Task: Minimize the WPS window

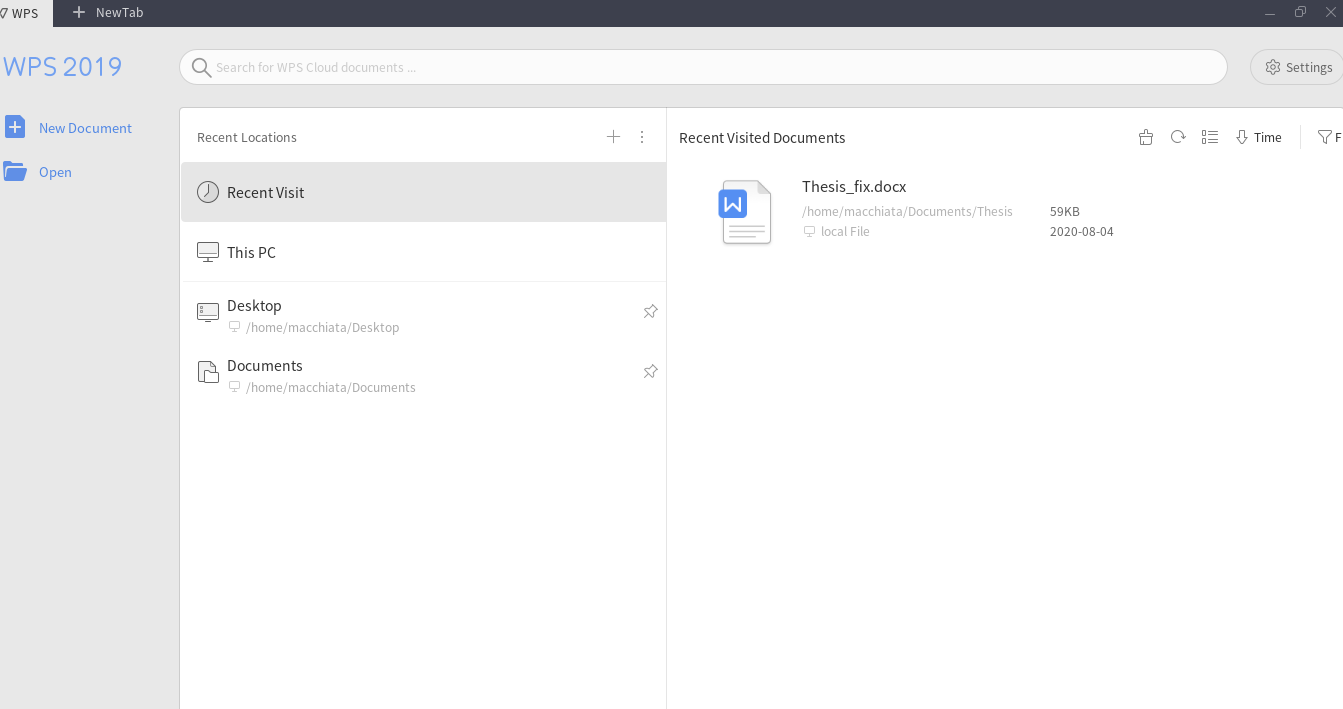Action: (x=1269, y=13)
